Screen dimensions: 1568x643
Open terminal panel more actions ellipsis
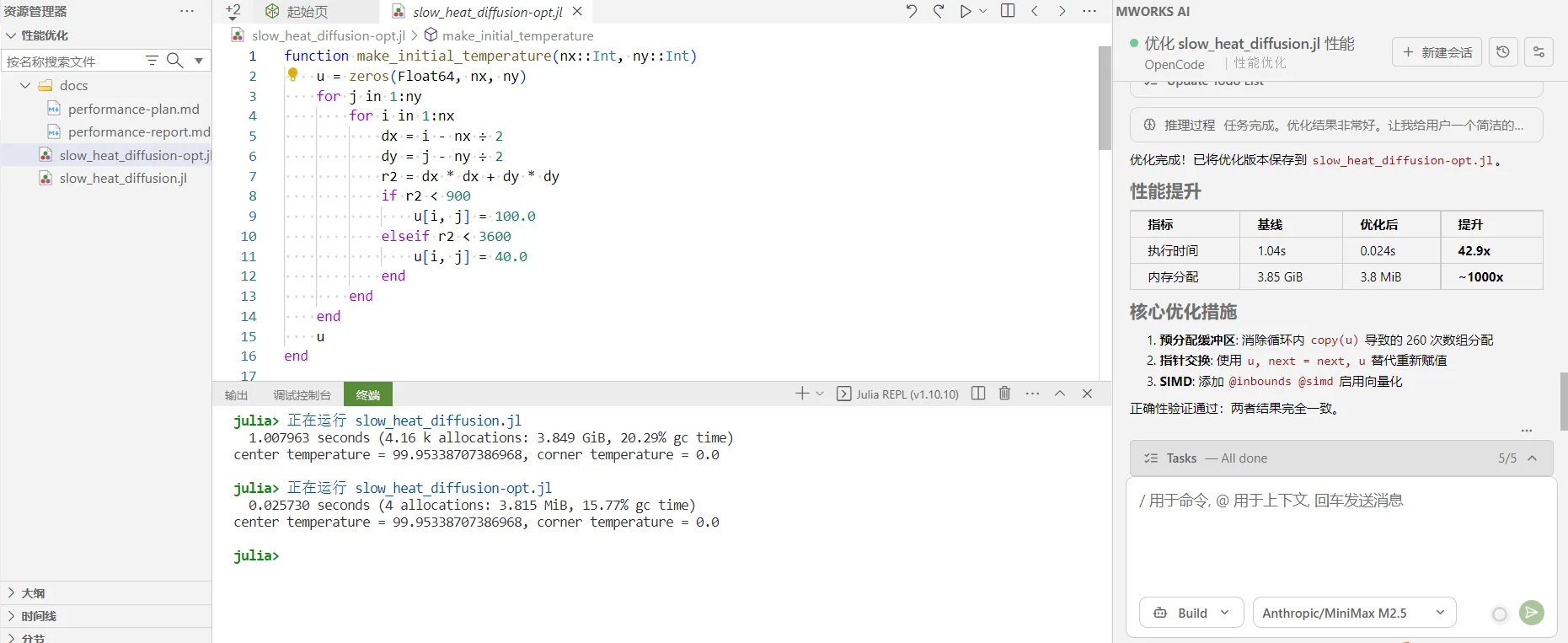tap(1033, 394)
